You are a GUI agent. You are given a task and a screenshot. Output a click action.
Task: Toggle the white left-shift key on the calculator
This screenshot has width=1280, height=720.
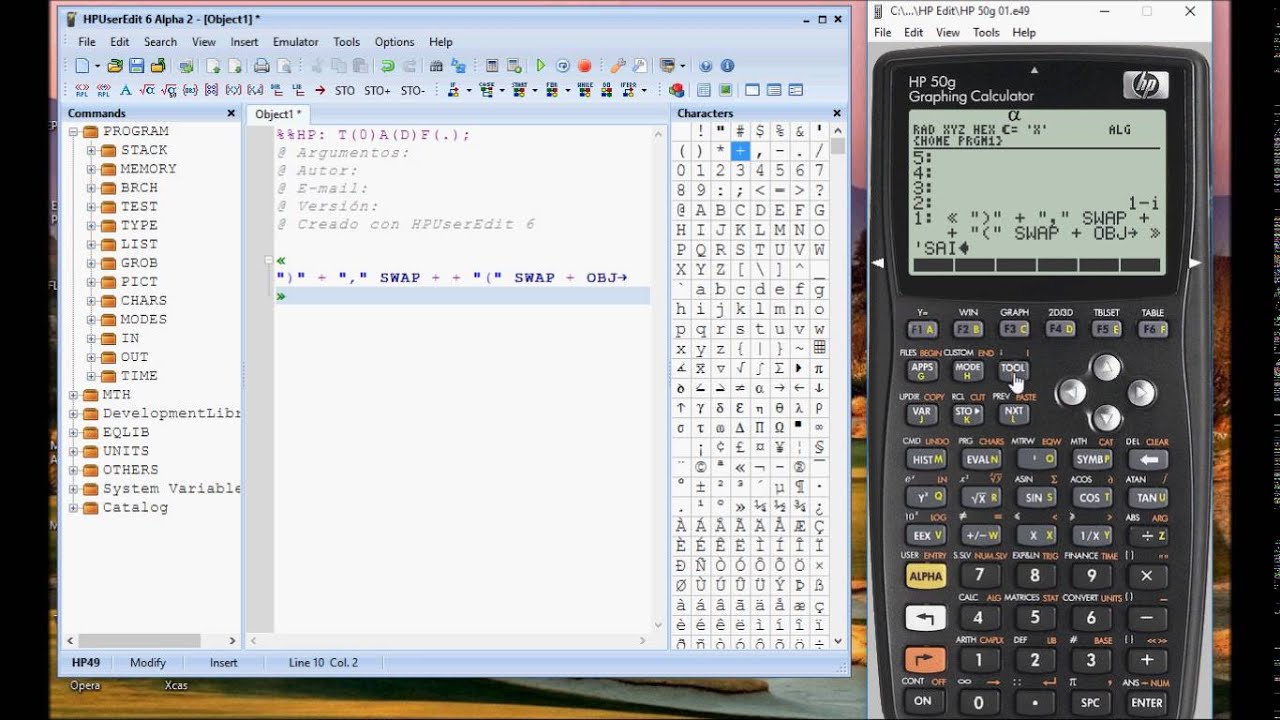pos(925,619)
